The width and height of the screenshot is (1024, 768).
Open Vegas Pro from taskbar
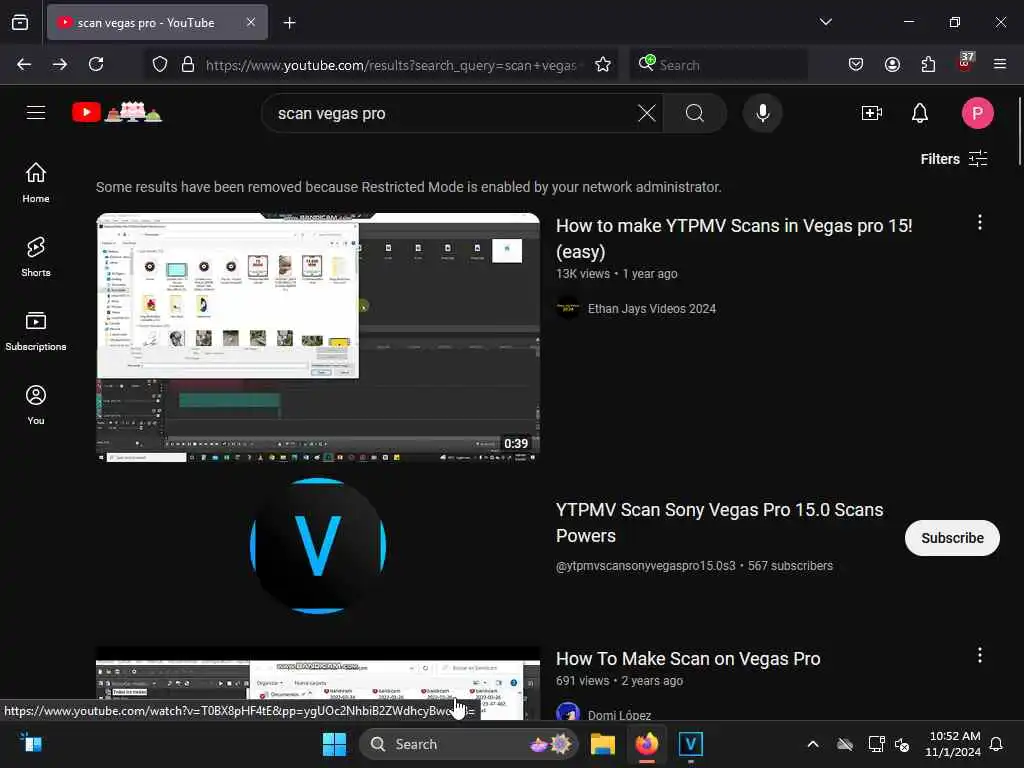(x=690, y=744)
